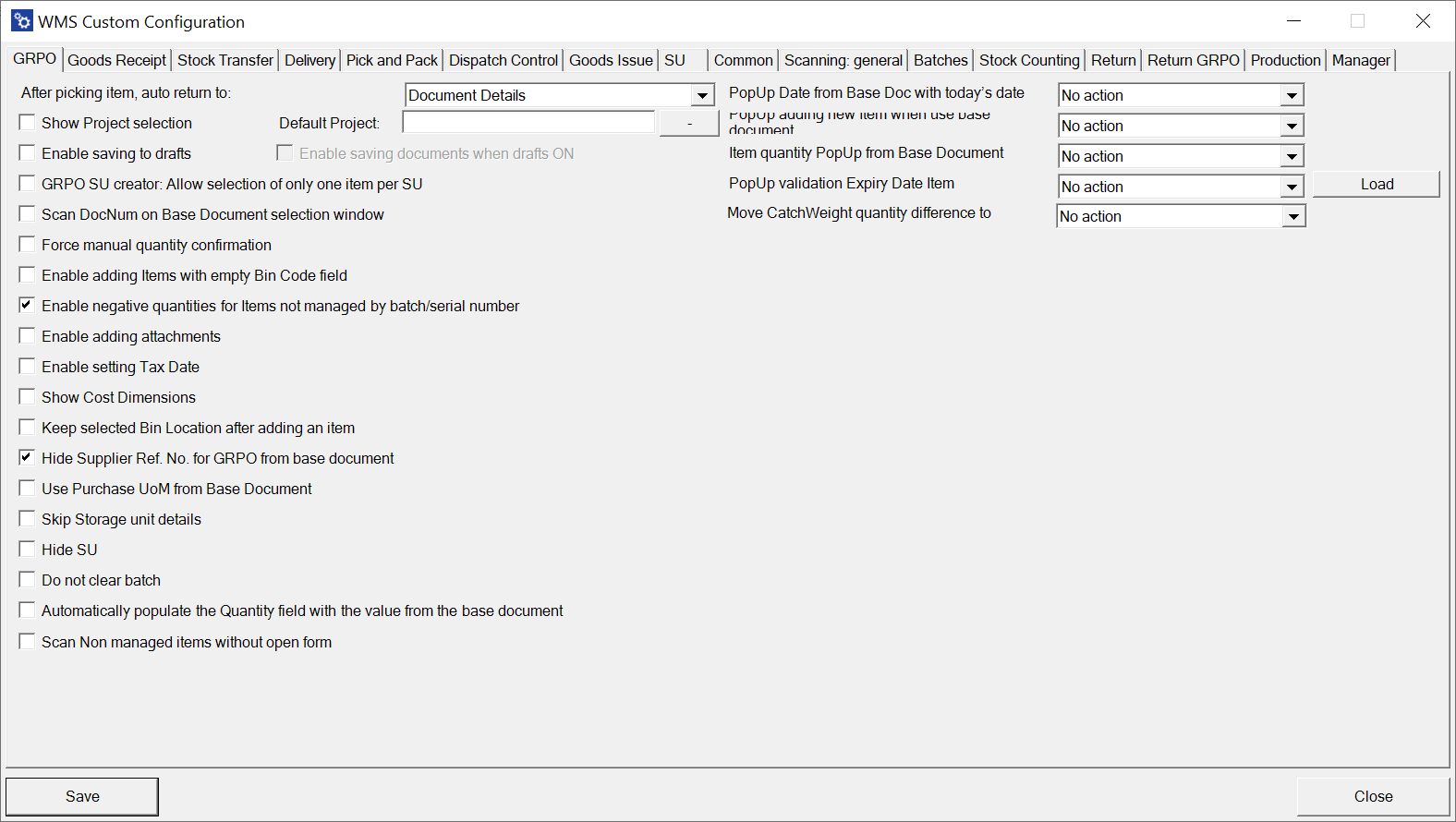The width and height of the screenshot is (1456, 822).
Task: Enable the Show Project selection checkbox
Action: coord(28,123)
